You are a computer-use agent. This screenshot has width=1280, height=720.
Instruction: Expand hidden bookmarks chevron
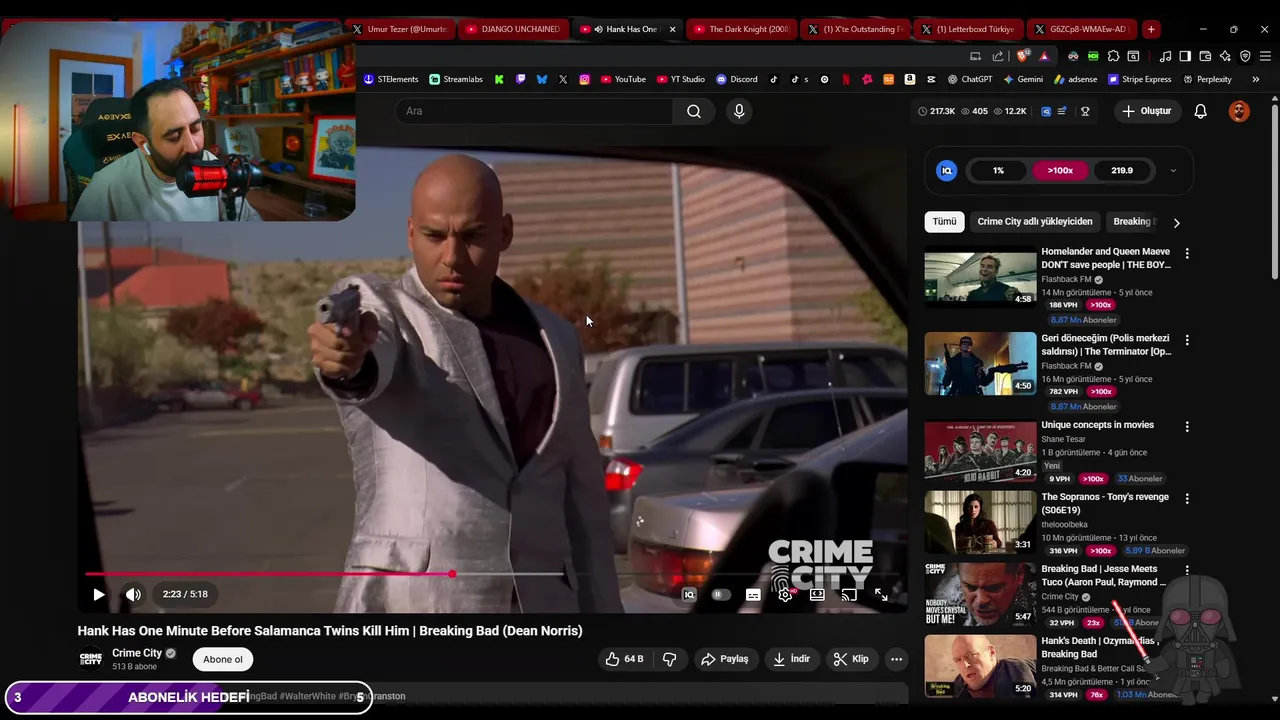pyautogui.click(x=1256, y=79)
